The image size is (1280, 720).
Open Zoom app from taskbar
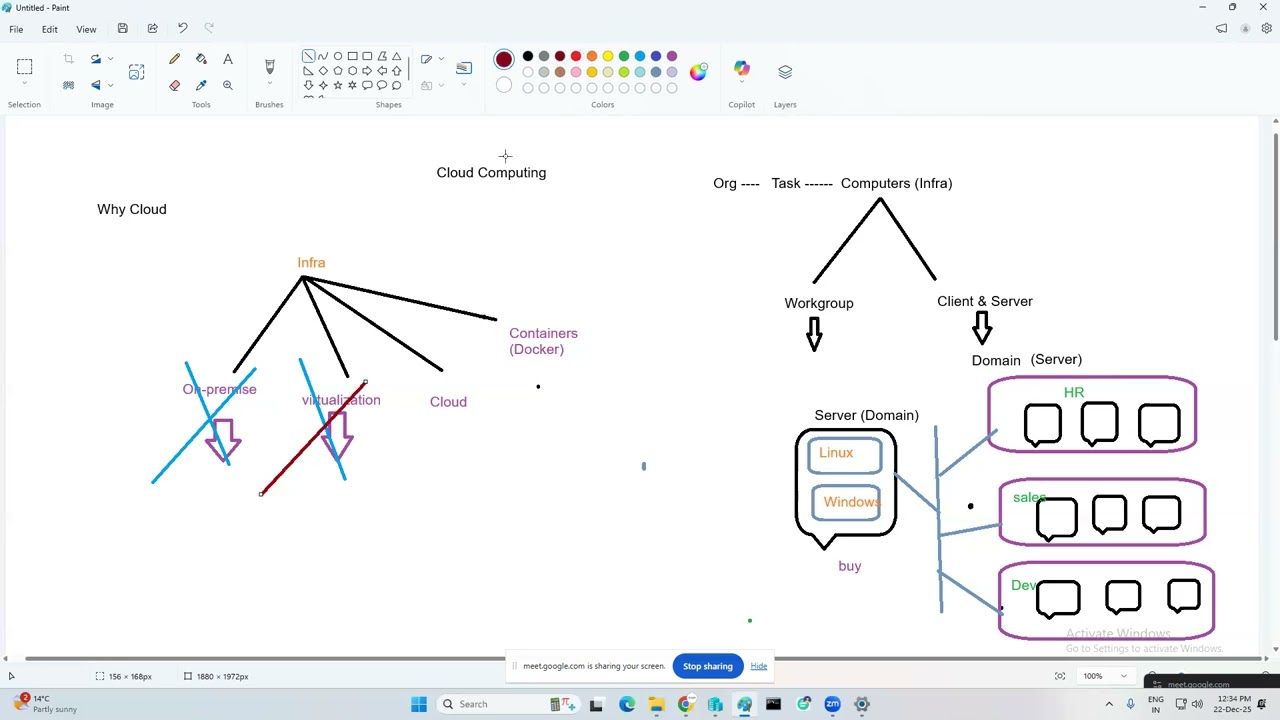tap(832, 704)
